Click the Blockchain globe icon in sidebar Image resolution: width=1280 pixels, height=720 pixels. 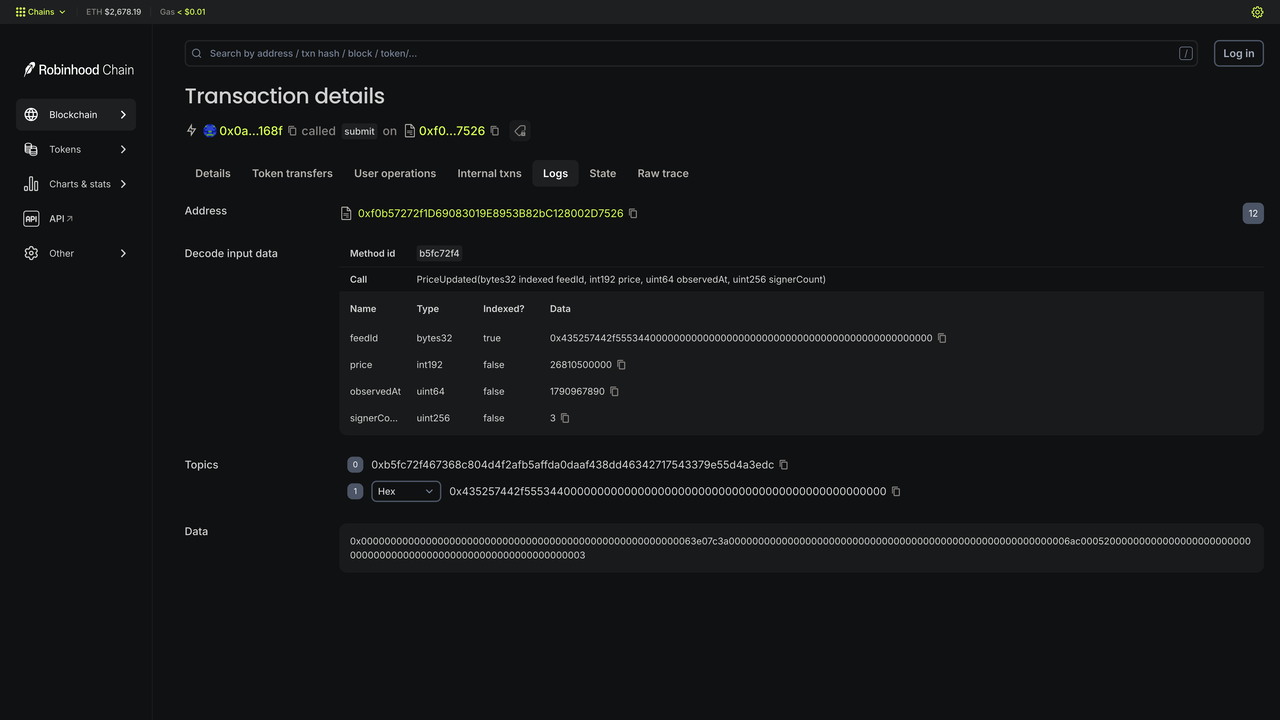(31, 115)
